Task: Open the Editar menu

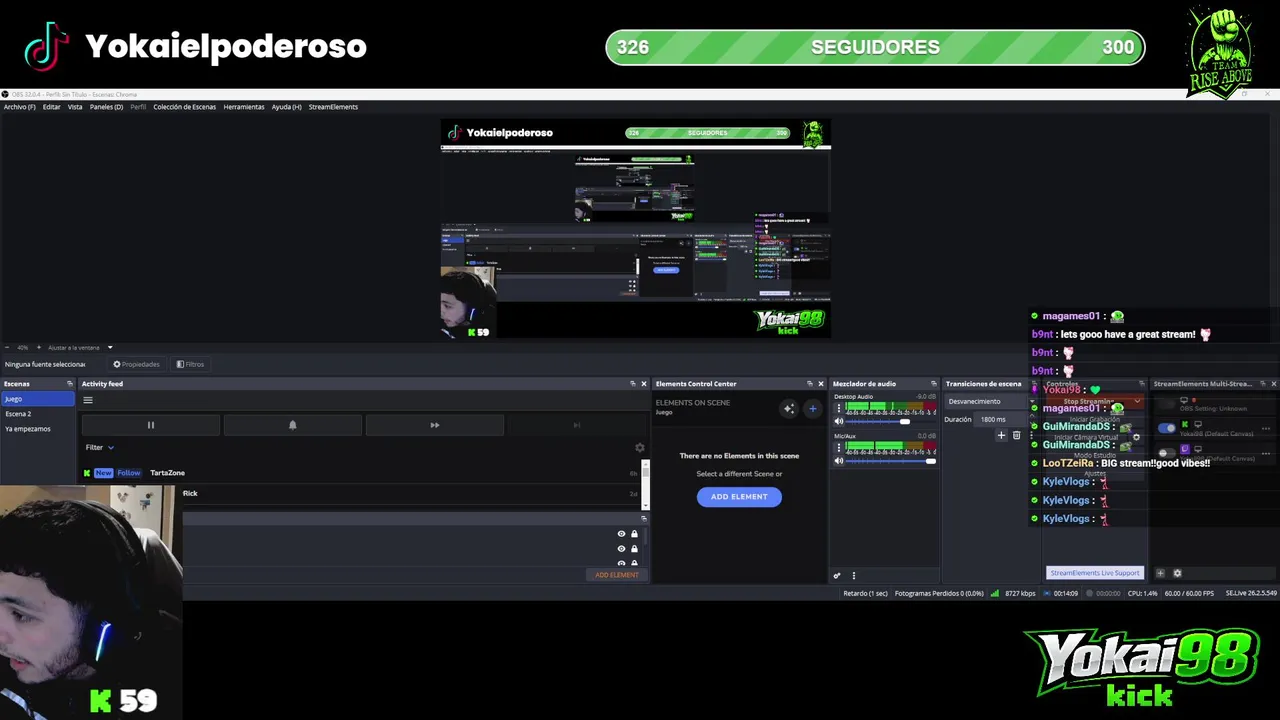Action: point(51,107)
